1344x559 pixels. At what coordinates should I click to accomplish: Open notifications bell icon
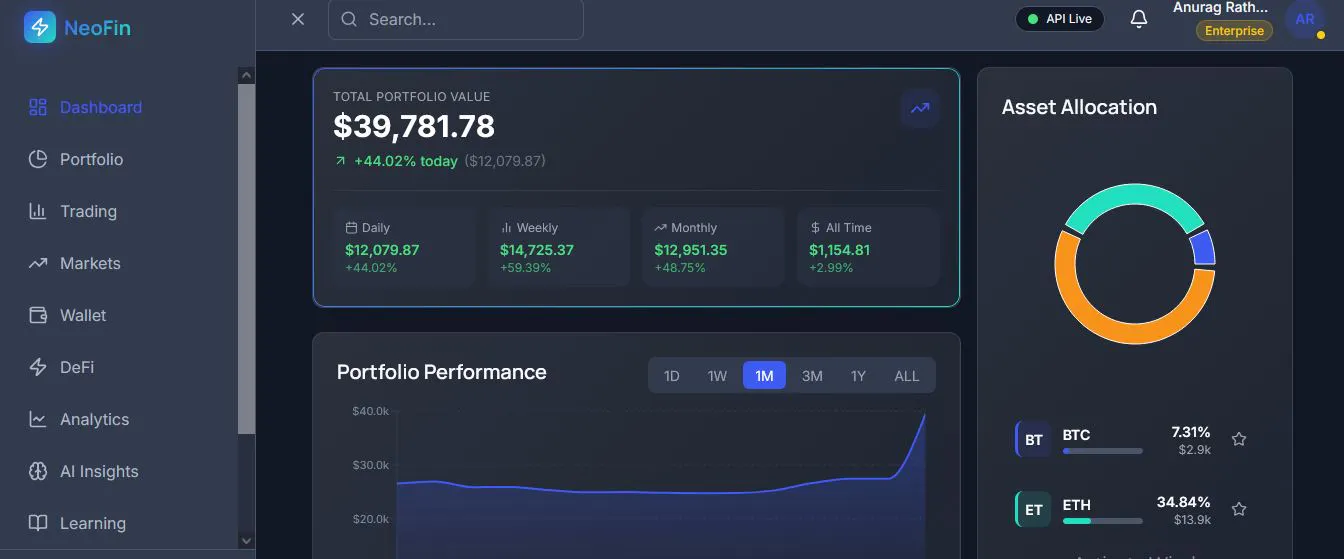pyautogui.click(x=1139, y=19)
